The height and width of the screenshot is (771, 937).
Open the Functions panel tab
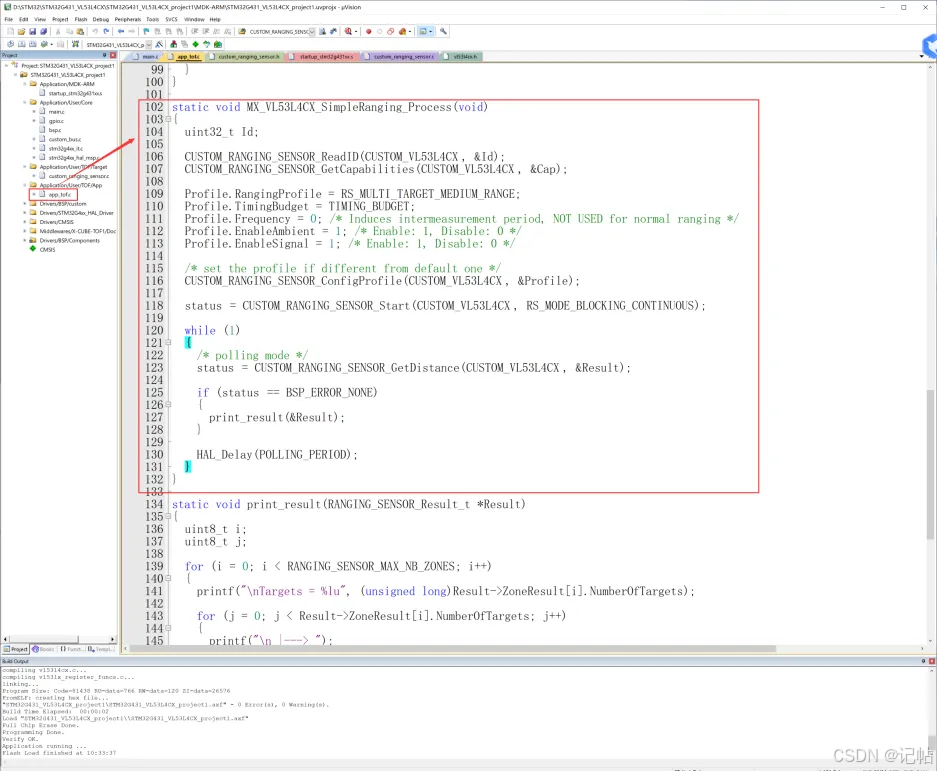tap(71, 649)
